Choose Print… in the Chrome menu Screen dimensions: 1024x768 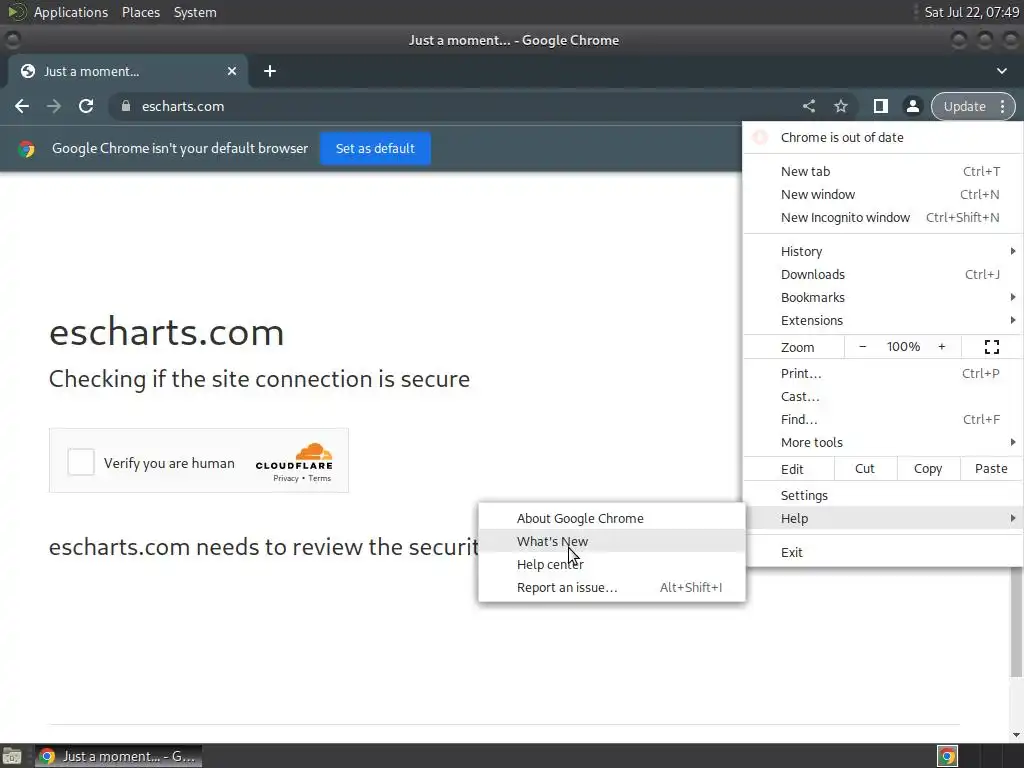click(x=883, y=374)
